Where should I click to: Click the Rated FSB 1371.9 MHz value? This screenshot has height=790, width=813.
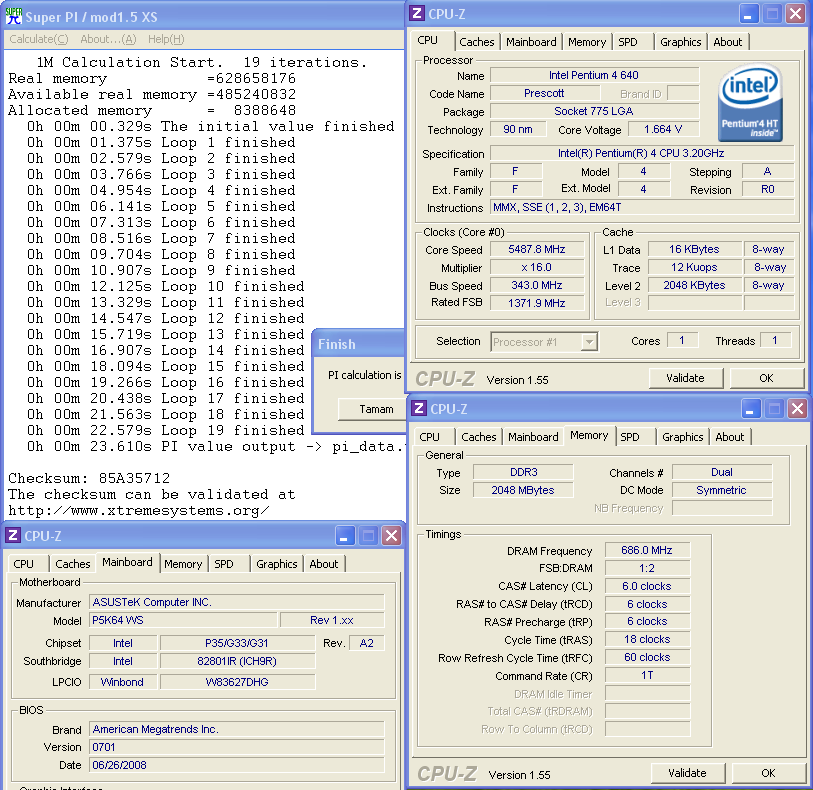click(537, 303)
